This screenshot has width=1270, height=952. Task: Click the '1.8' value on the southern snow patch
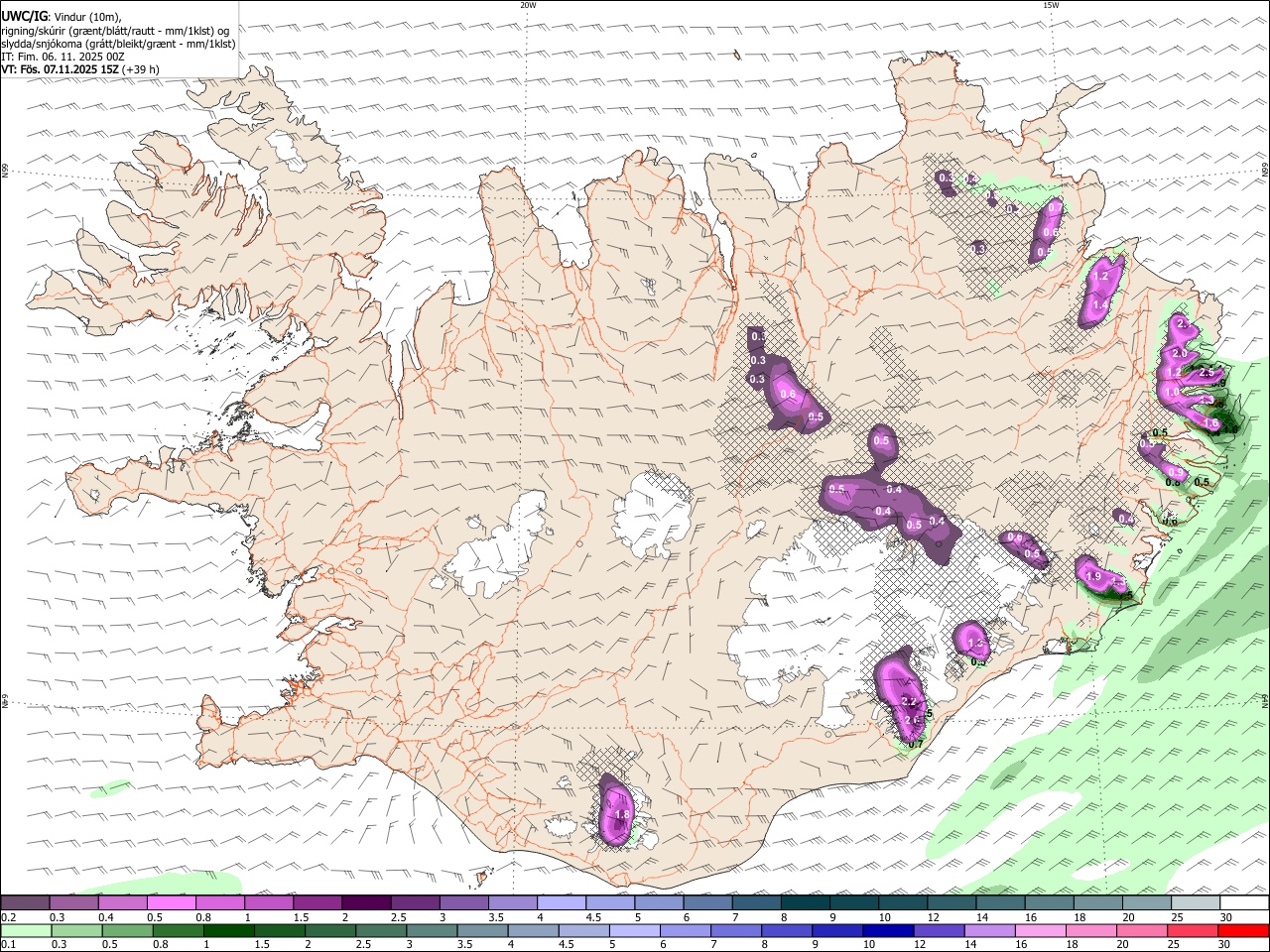tap(623, 815)
